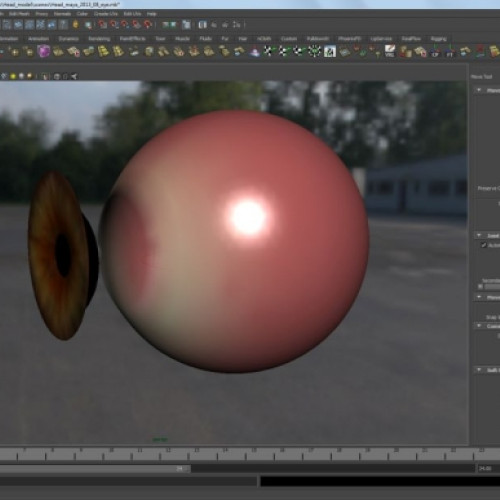Switch to the Animation shelf tab
This screenshot has height=500, width=500.
pos(38,39)
